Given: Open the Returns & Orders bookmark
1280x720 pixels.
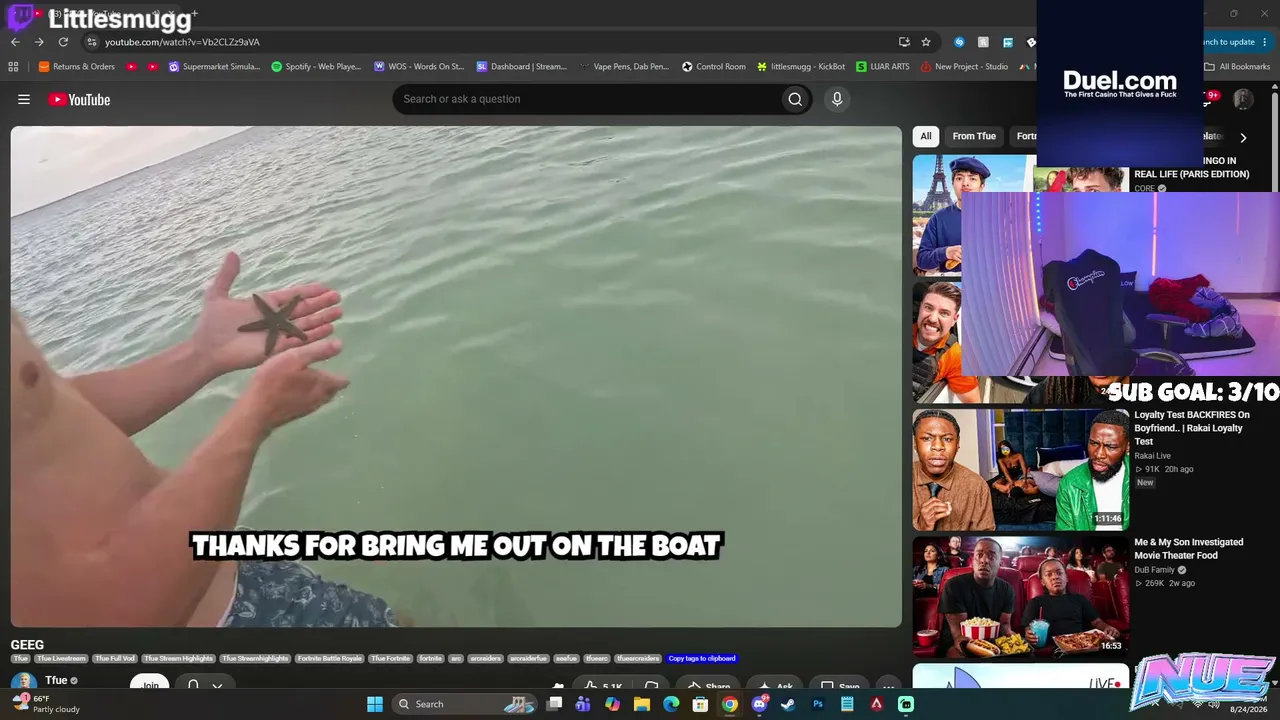Looking at the screenshot, I should 77,67.
